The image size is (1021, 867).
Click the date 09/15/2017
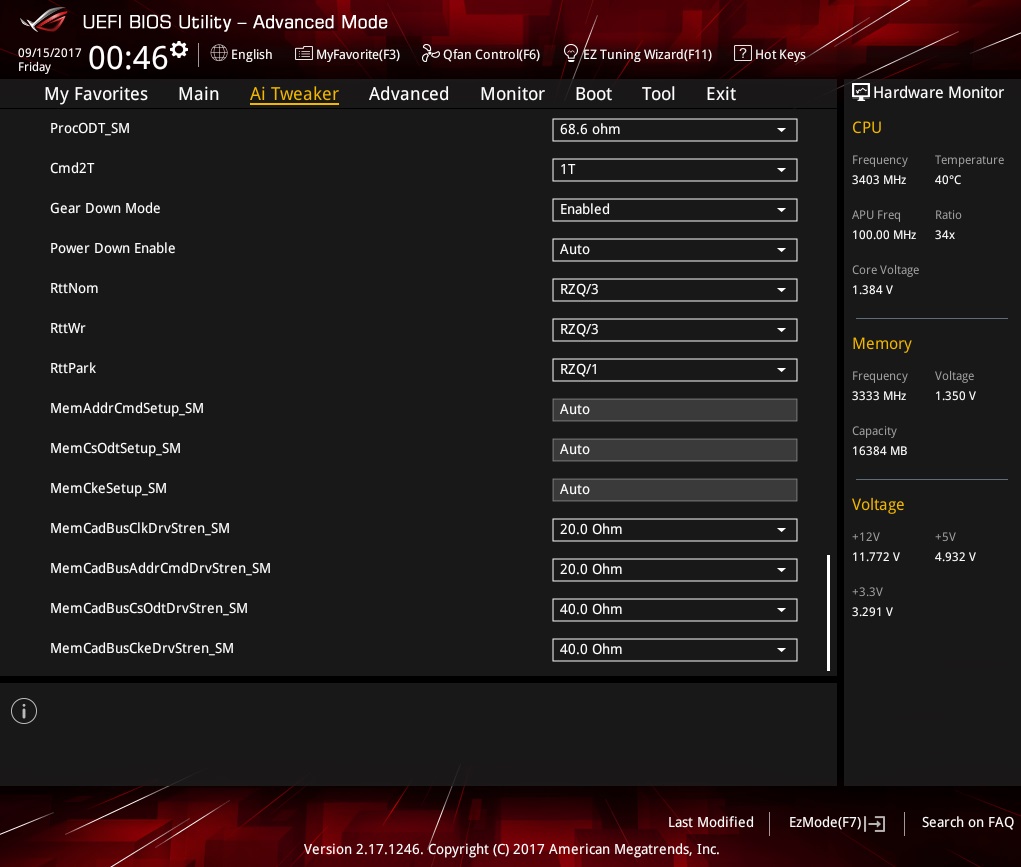(49, 53)
